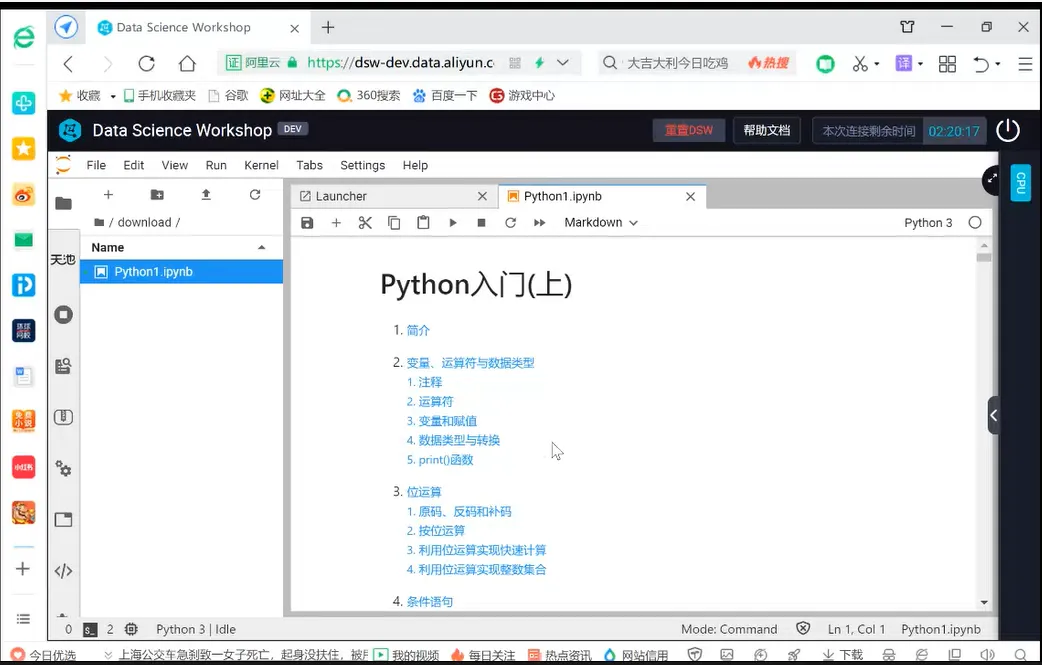1042x665 pixels.
Task: Expand the right side panel chevron
Action: tap(993, 416)
